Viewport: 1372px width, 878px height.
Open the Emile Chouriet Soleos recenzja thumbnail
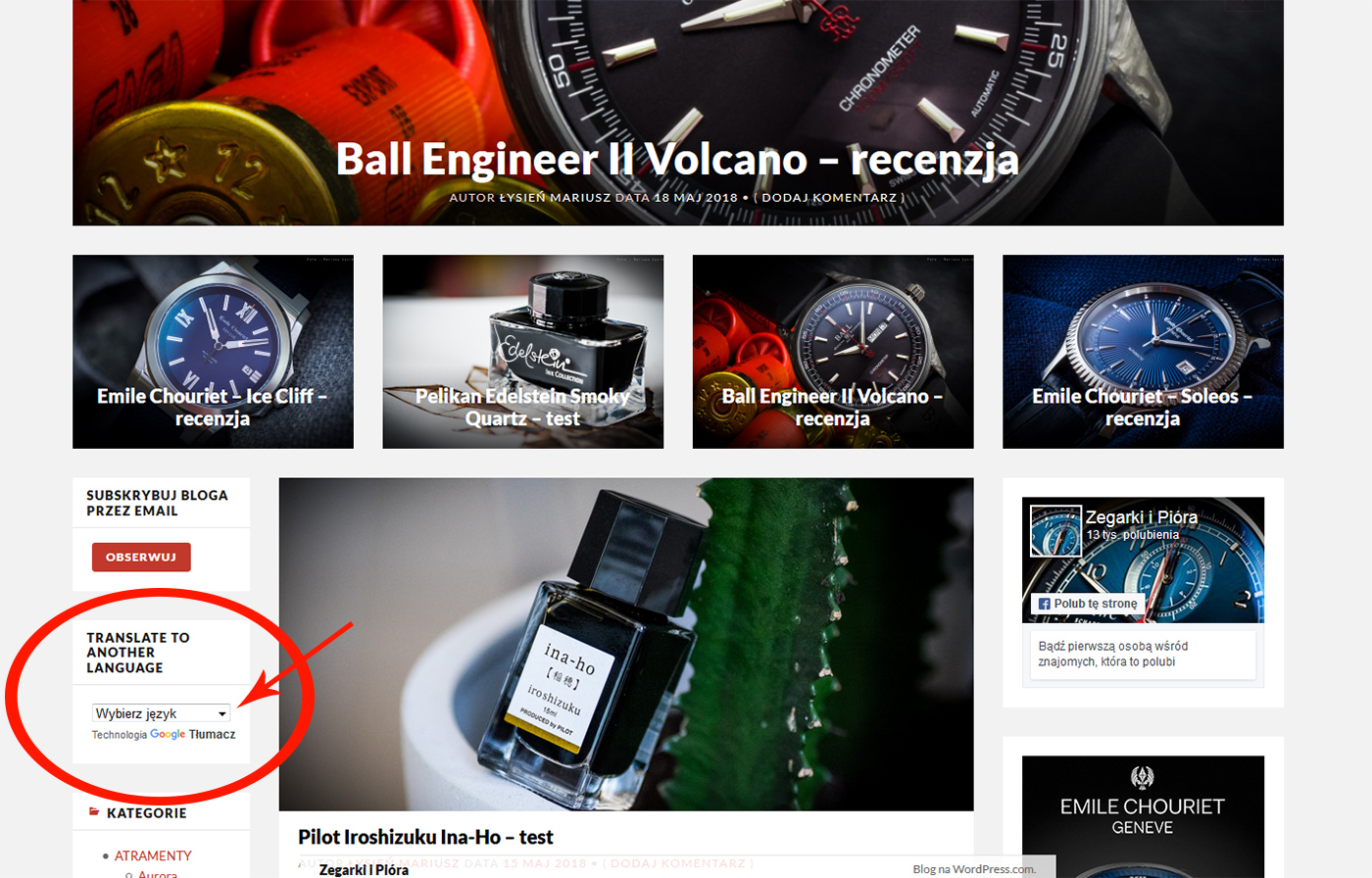(x=1143, y=352)
